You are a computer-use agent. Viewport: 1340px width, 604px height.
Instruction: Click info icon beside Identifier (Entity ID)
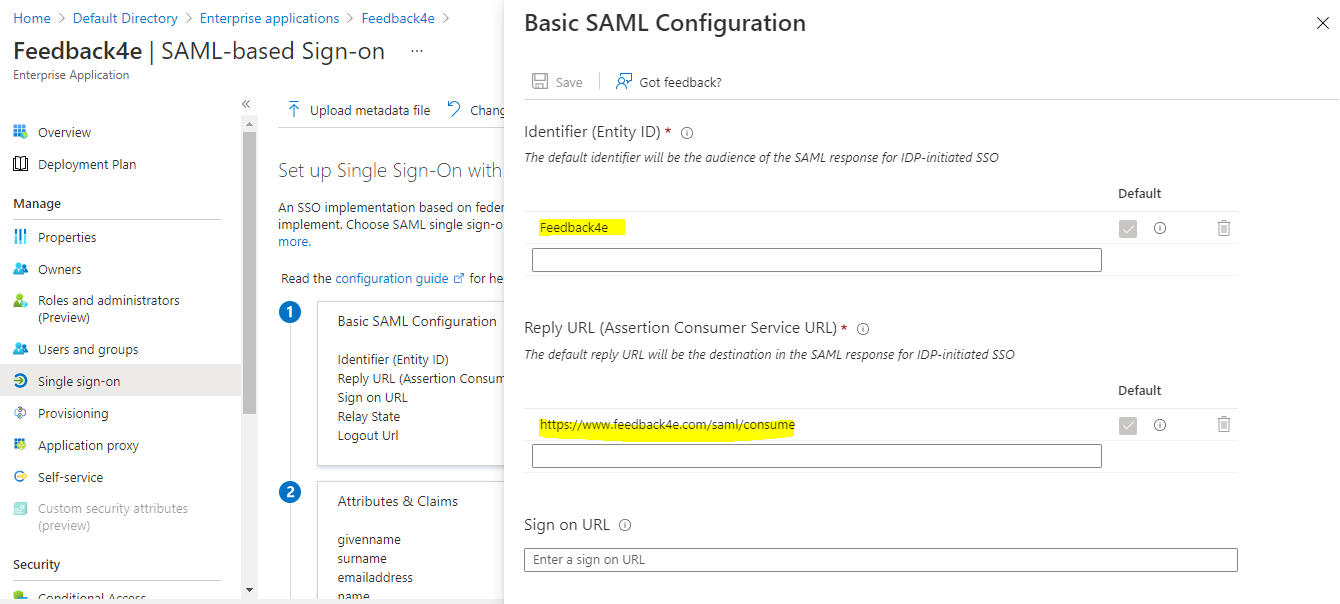pyautogui.click(x=687, y=133)
